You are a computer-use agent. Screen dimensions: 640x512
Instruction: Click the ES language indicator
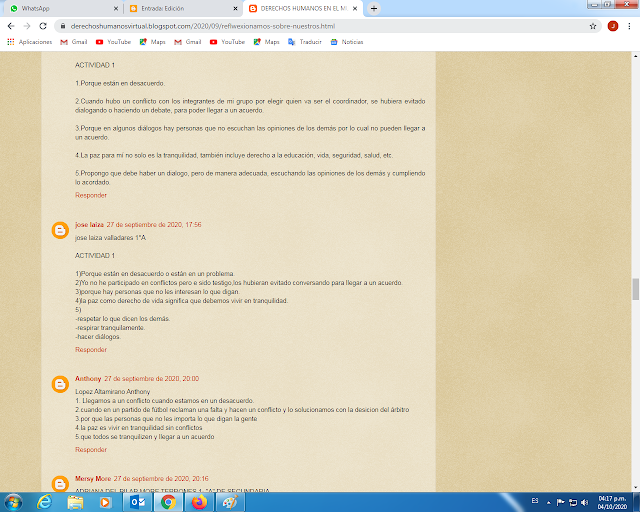pos(535,501)
